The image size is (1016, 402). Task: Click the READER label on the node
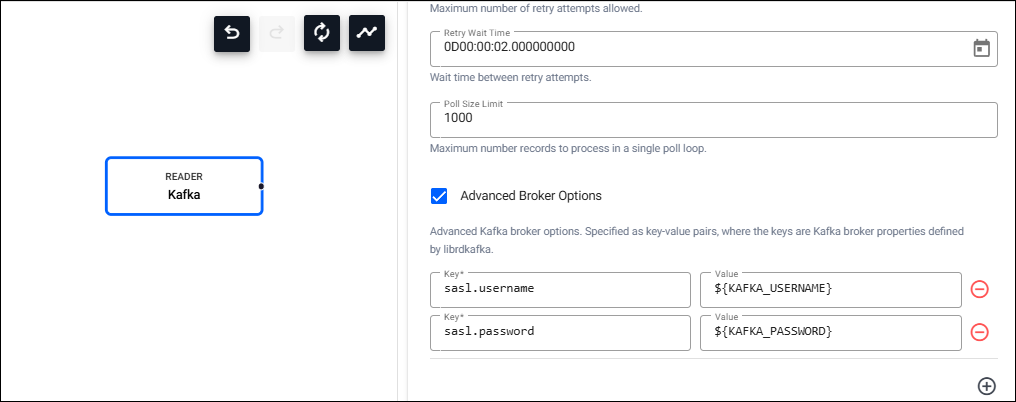(x=184, y=176)
